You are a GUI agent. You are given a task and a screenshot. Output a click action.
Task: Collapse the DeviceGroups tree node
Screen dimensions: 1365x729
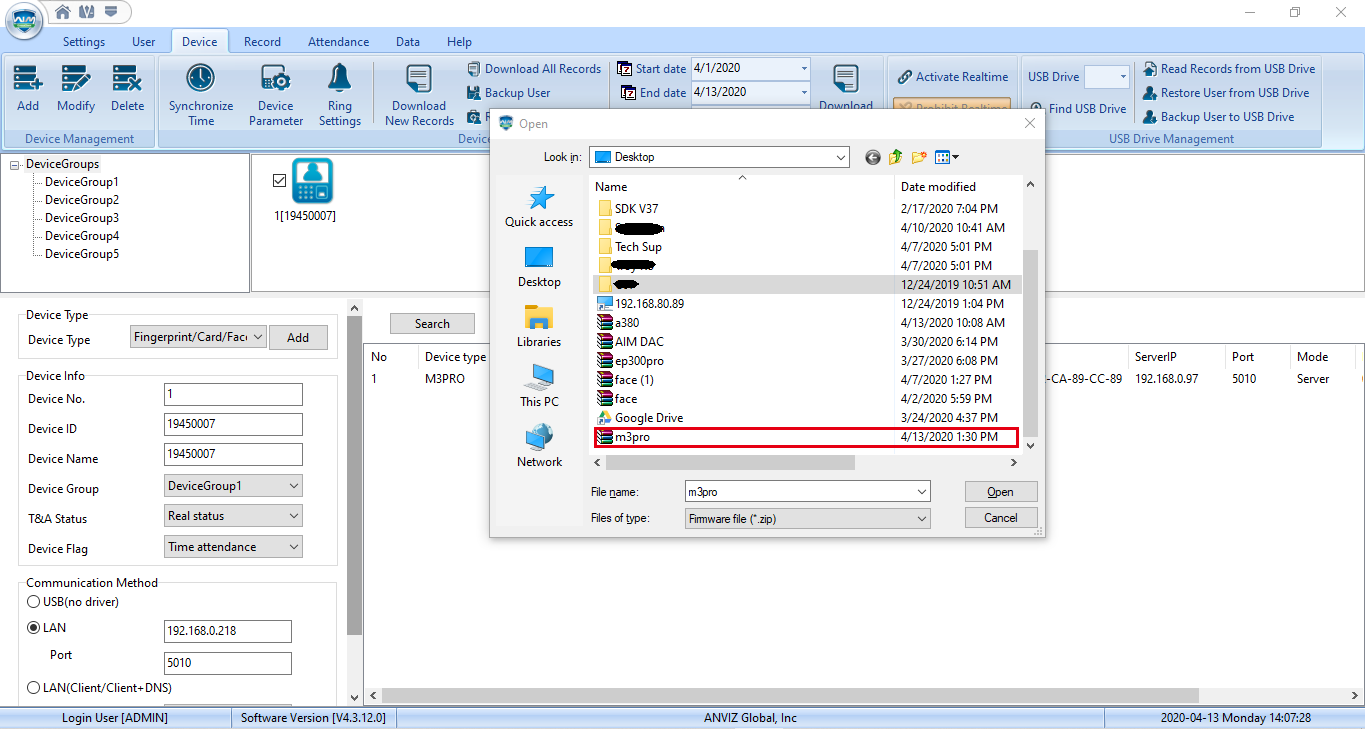15,164
